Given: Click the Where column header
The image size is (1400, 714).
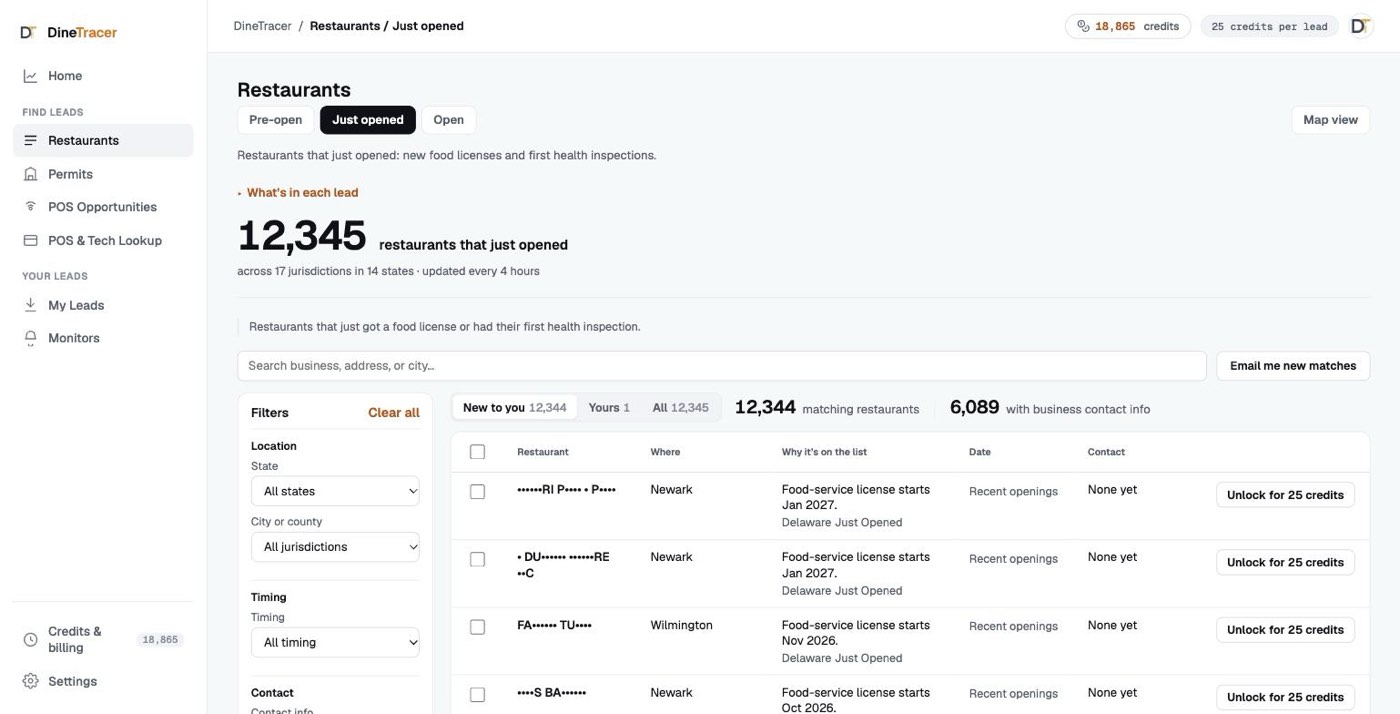Looking at the screenshot, I should tap(665, 452).
